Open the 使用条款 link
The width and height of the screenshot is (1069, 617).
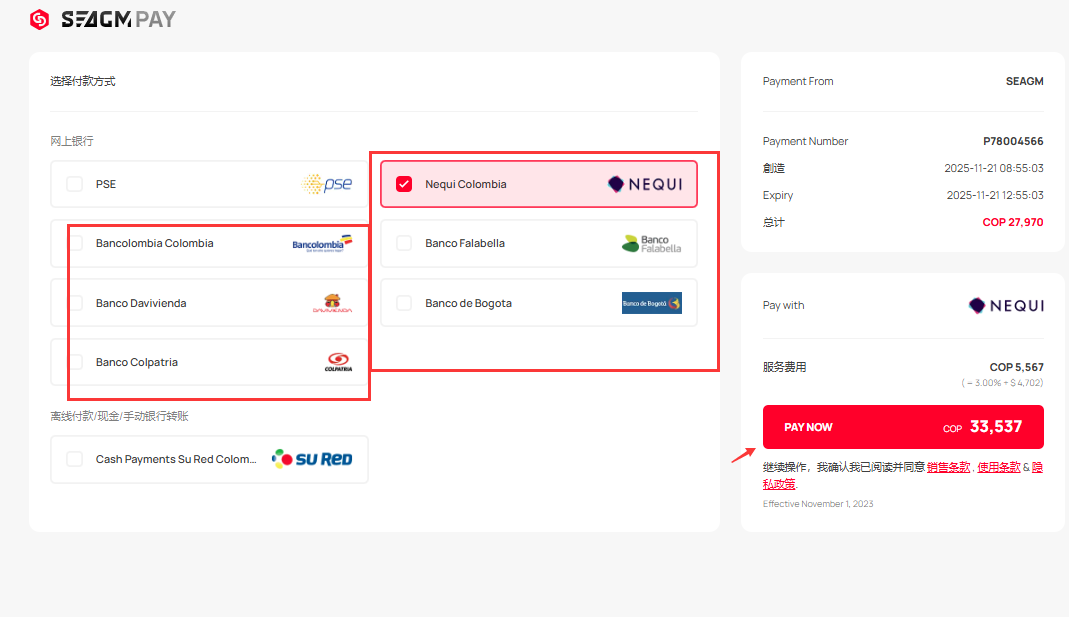(x=998, y=467)
